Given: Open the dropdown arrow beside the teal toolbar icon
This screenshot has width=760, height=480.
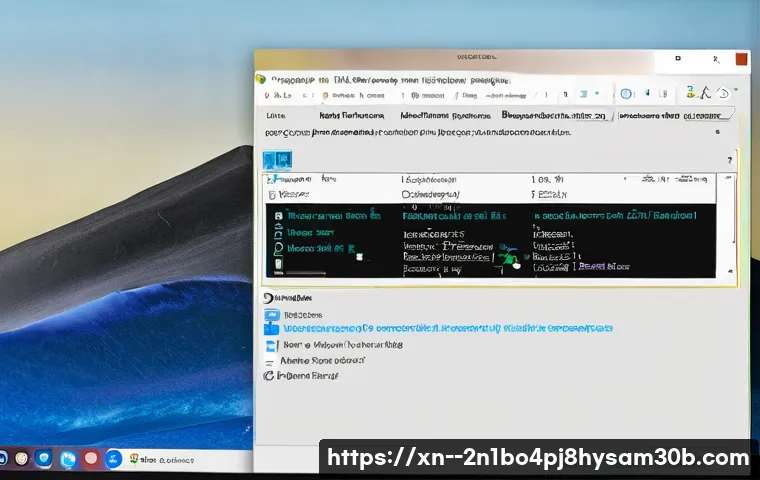Looking at the screenshot, I should pyautogui.click(x=597, y=94).
